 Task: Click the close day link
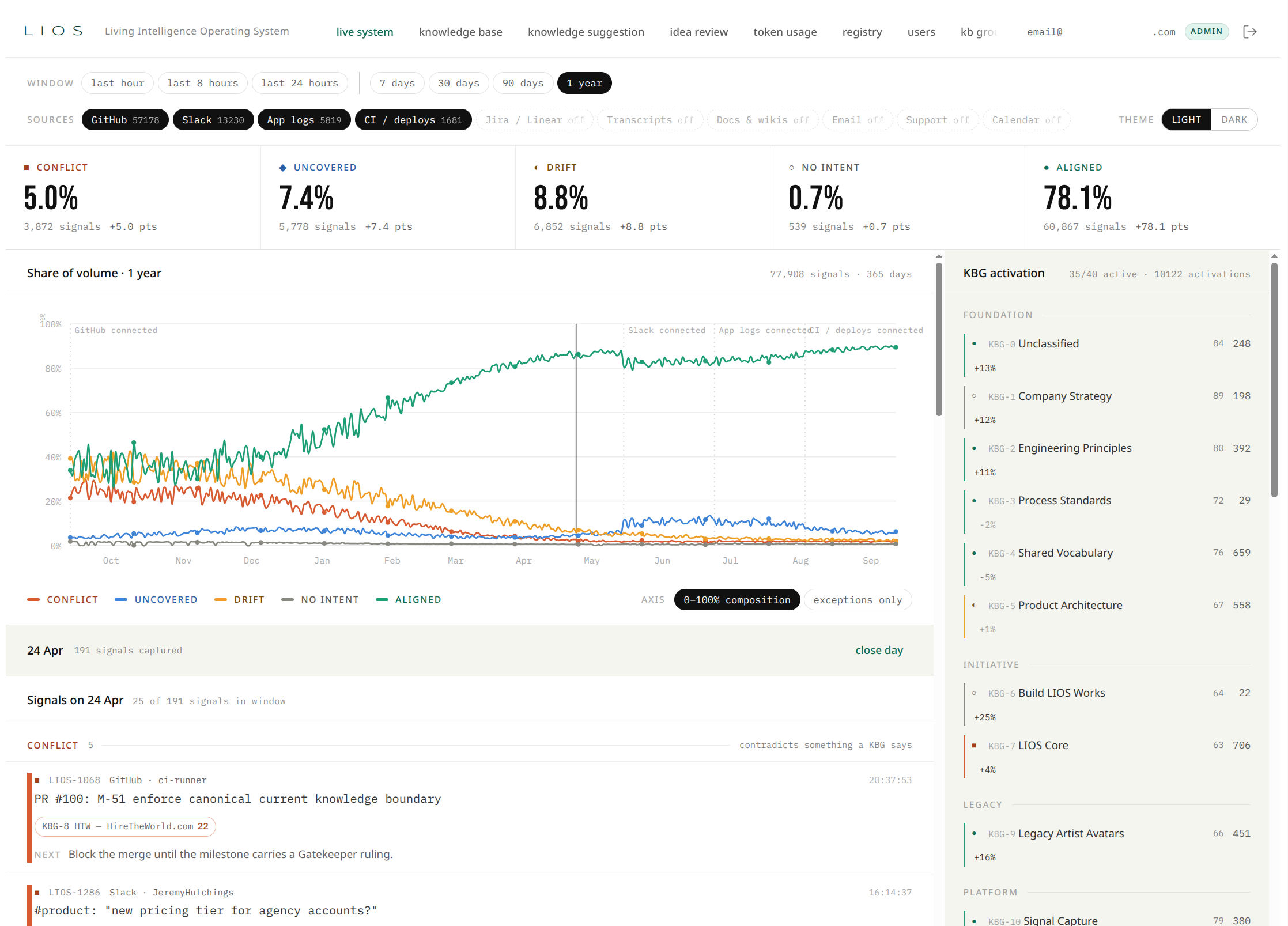point(879,651)
